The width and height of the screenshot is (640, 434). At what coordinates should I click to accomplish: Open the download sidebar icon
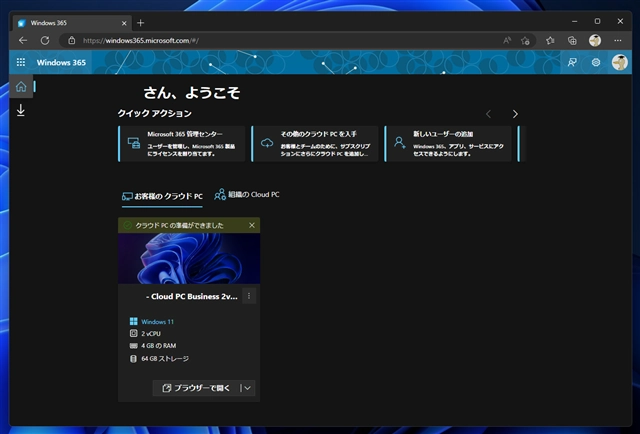click(x=21, y=110)
